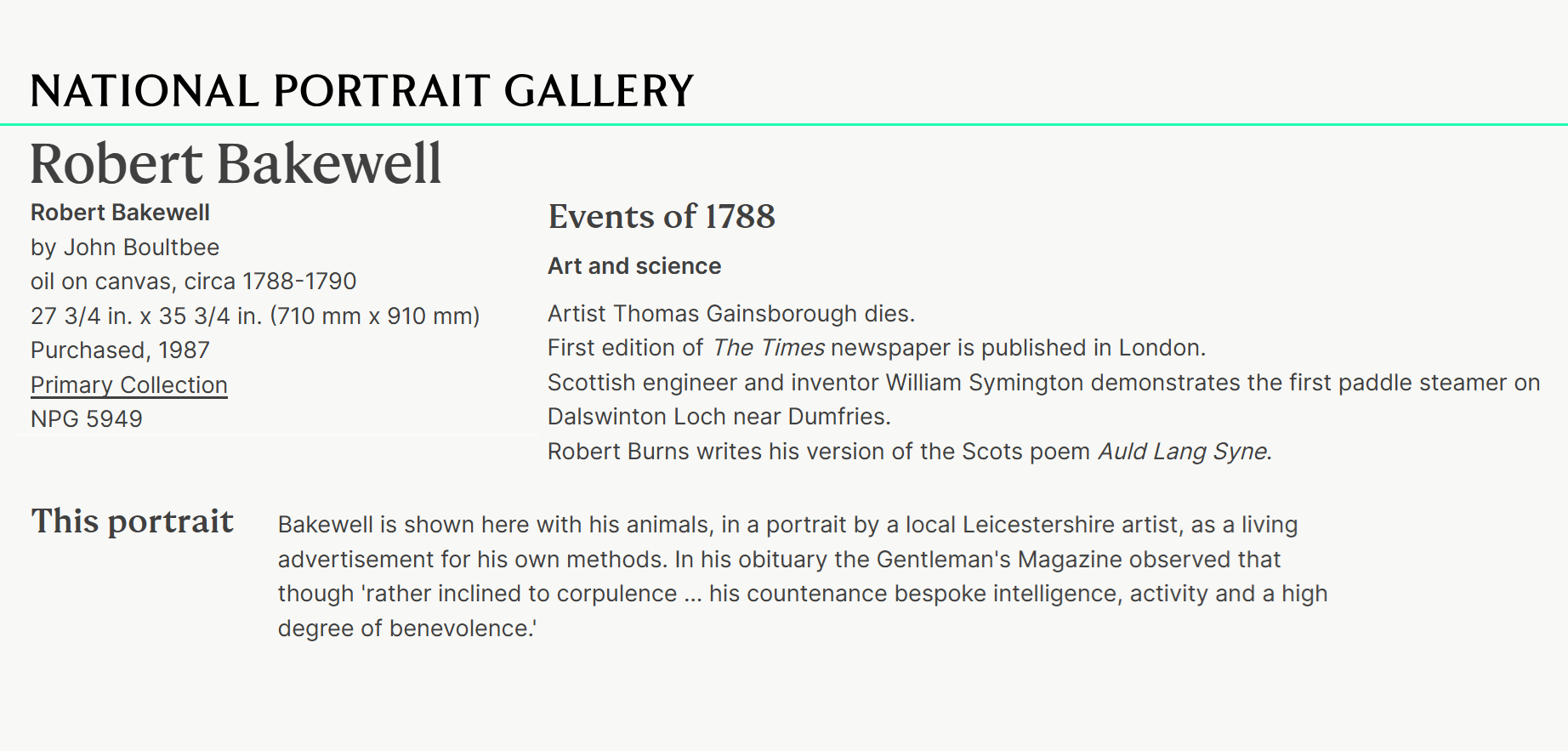Click the National Portrait Gallery logo

361,91
